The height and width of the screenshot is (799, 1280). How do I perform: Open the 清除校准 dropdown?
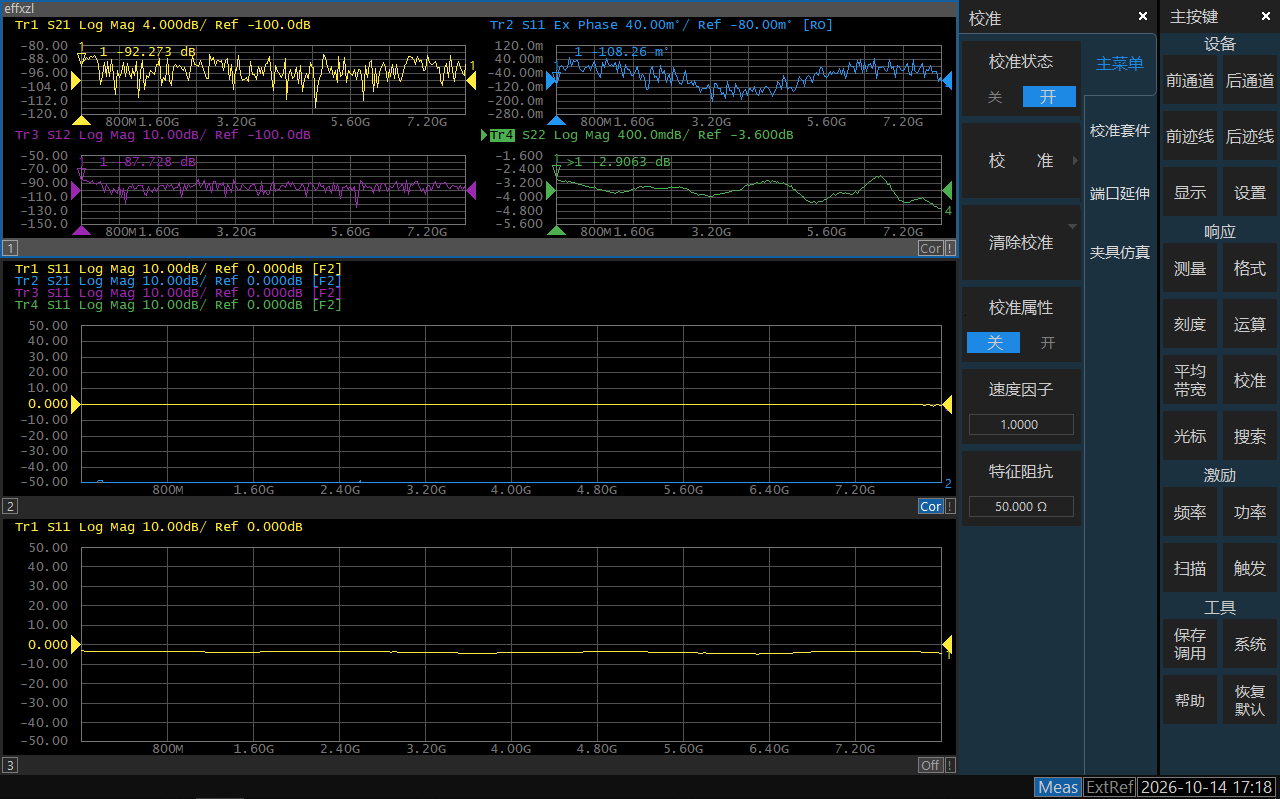coord(1073,225)
